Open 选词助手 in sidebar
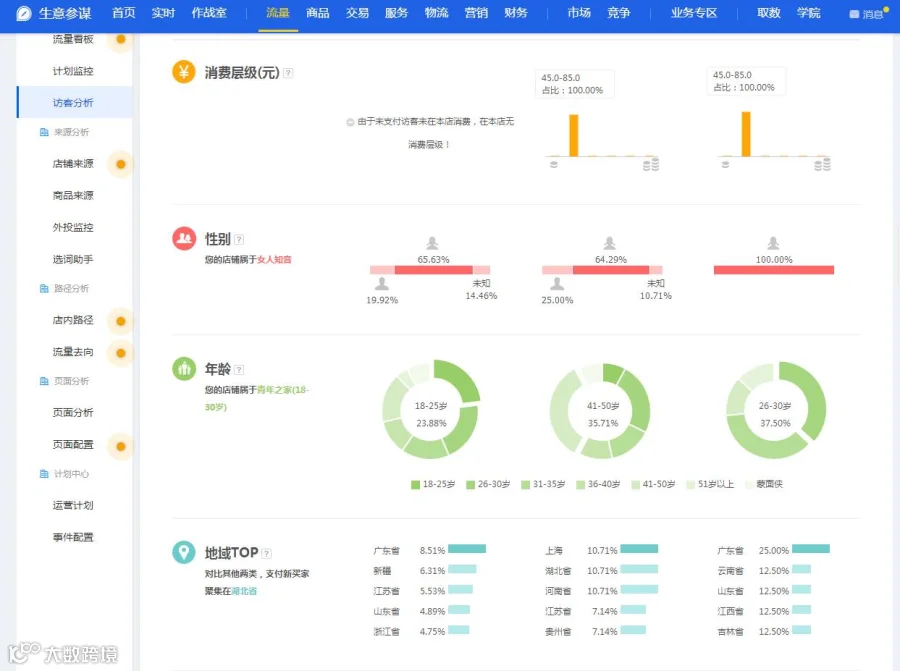 (73, 259)
